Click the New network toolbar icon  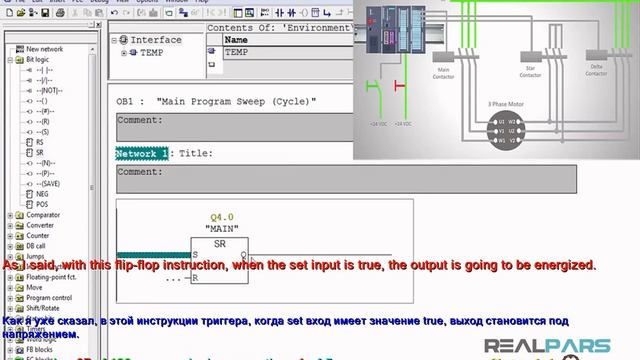(x=265, y=13)
